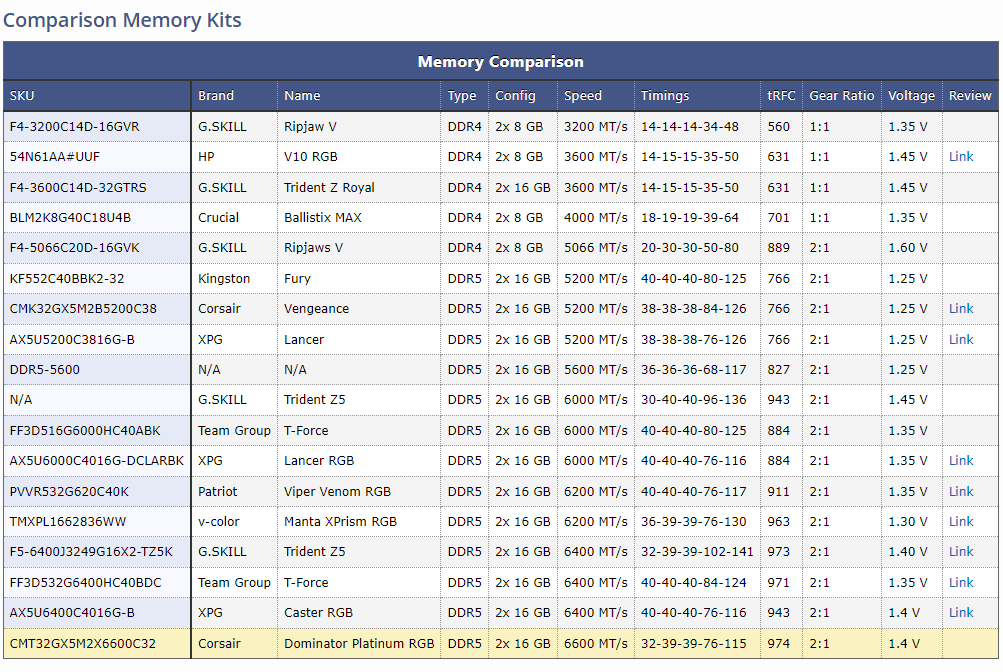This screenshot has height=672, width=1003.
Task: Click the Memory Comparison table title
Action: tap(500, 62)
